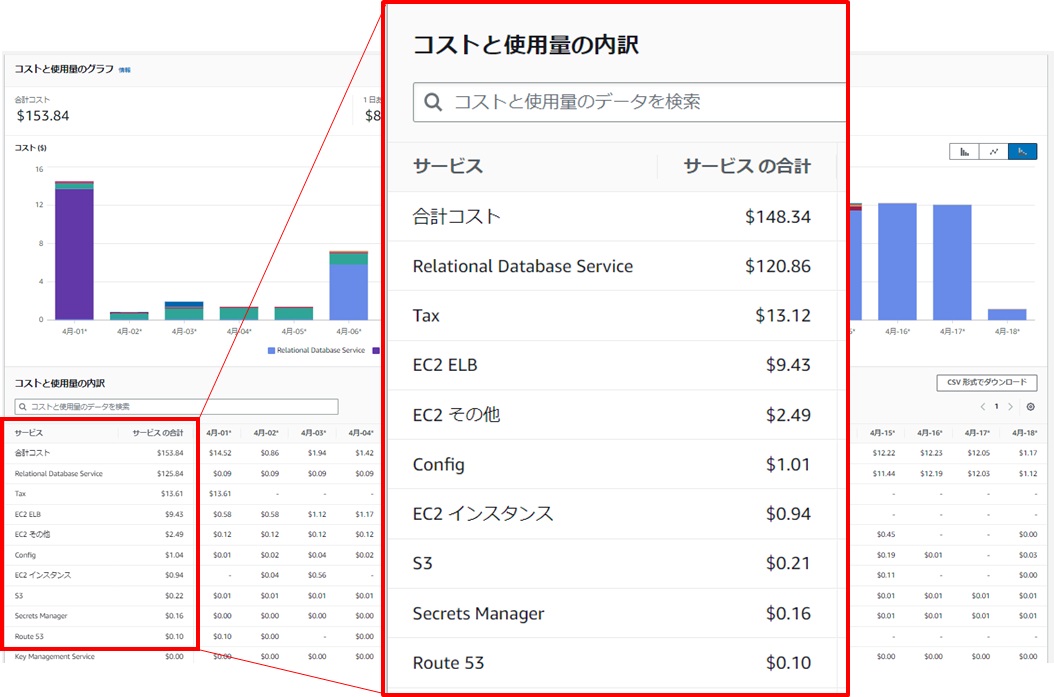Switch to the bar chart view icon

click(x=965, y=152)
